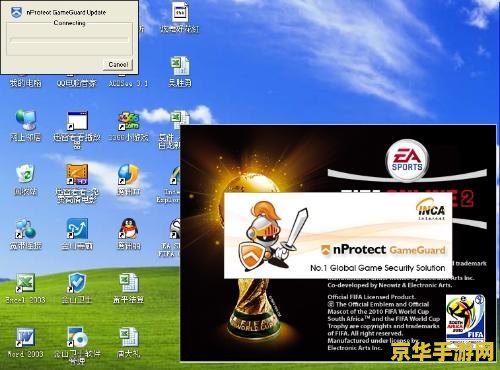Open the Excel file right of 金山卫士
The height and width of the screenshot is (370, 500).
(x=129, y=283)
